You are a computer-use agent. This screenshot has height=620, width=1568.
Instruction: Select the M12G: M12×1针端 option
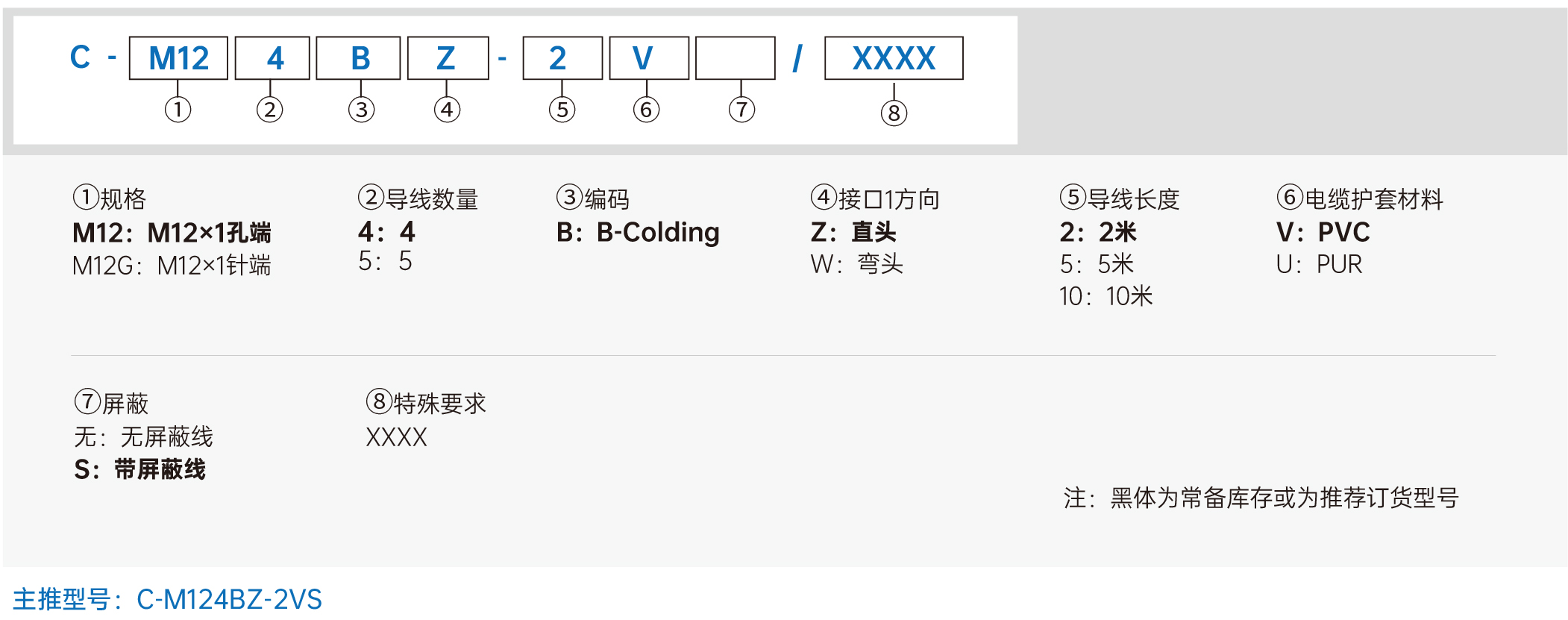tap(172, 265)
